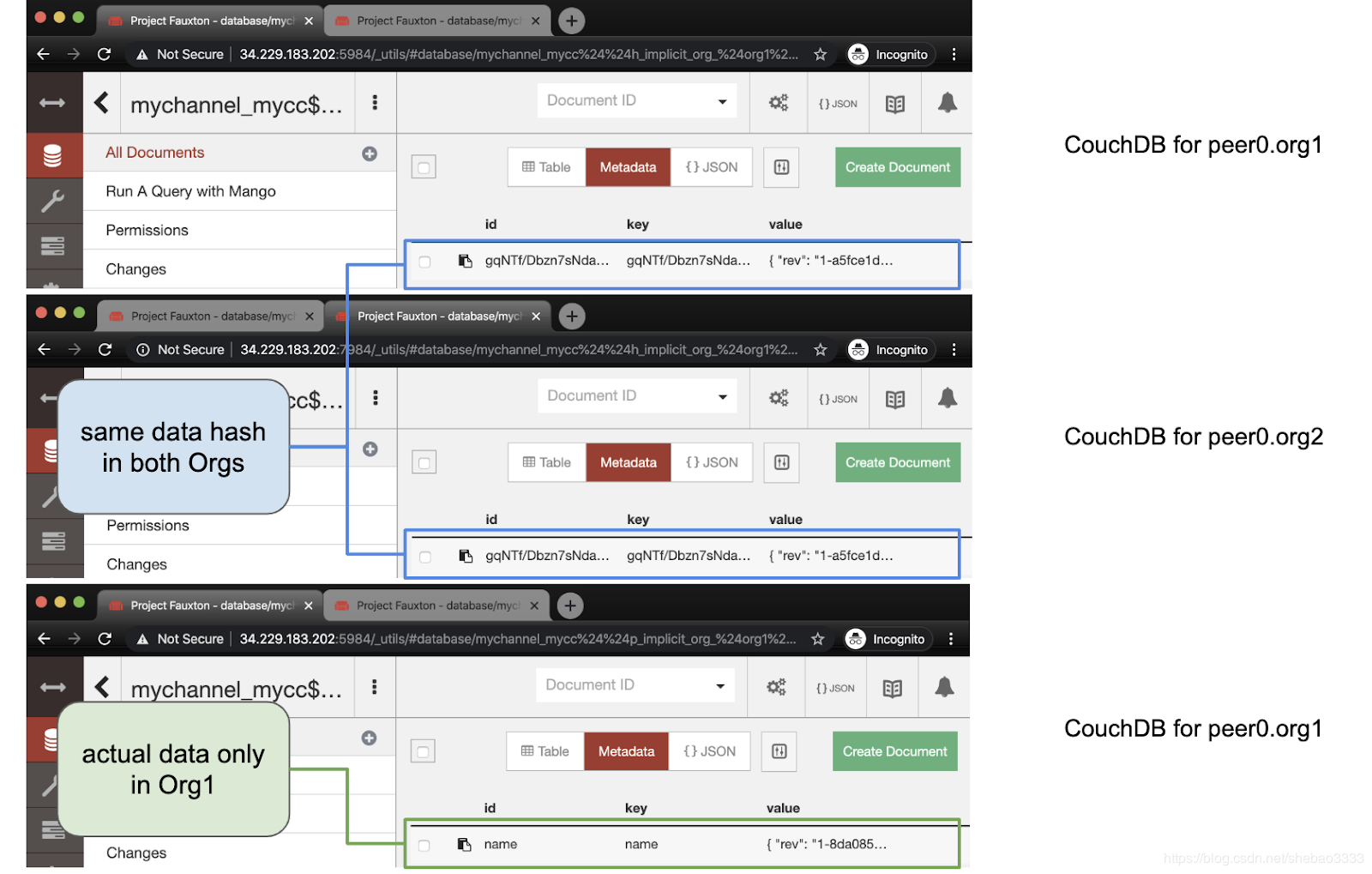Switch to JSON view in bottom window
The height and width of the screenshot is (874, 1372).
coord(709,751)
